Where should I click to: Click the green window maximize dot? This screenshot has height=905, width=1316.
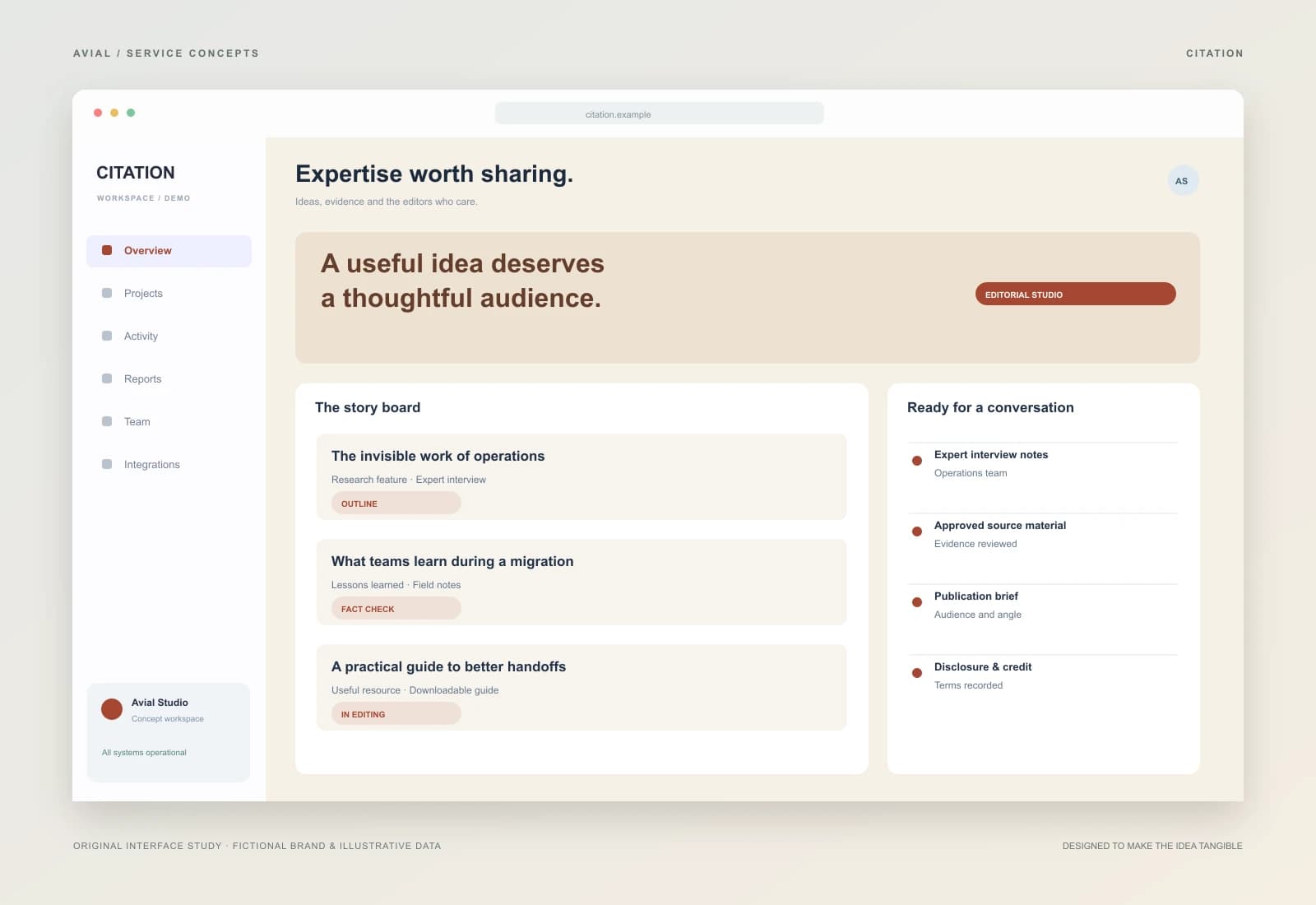click(131, 113)
